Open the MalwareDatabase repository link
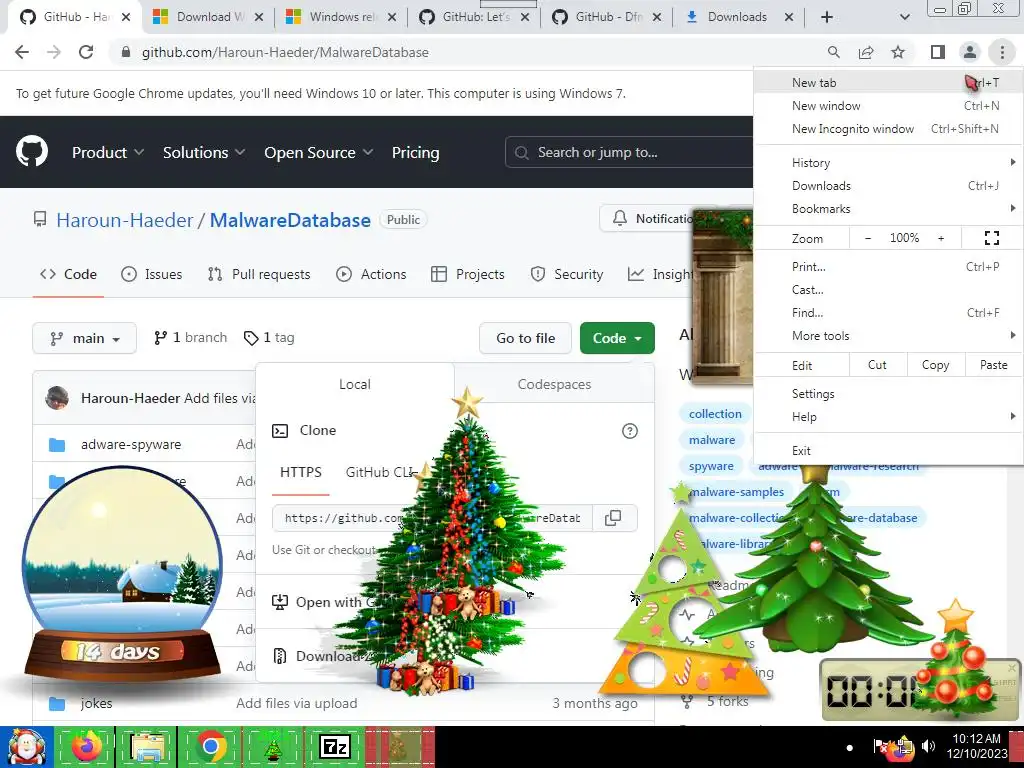Image resolution: width=1024 pixels, height=768 pixels. (290, 220)
